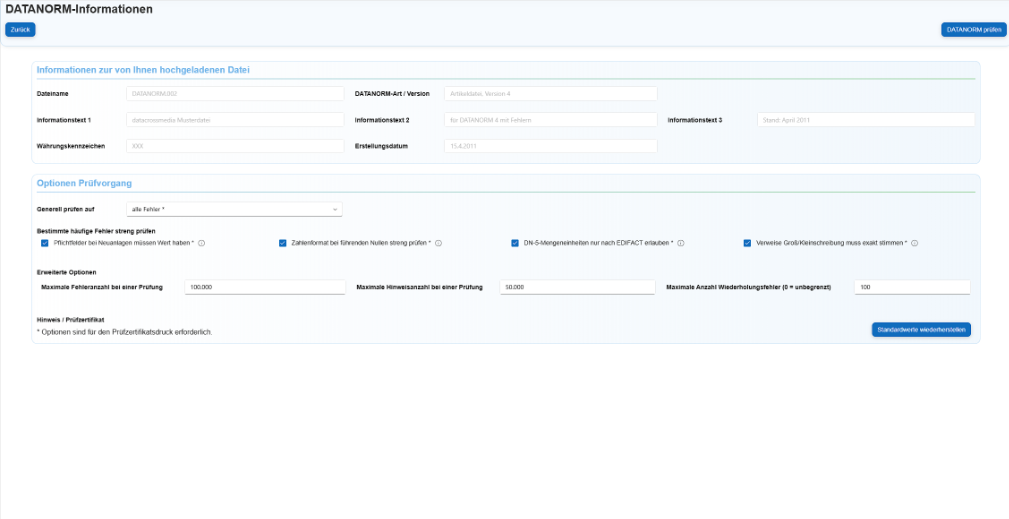
Task: Click the Währungskennzeichen field
Action: coord(235,146)
